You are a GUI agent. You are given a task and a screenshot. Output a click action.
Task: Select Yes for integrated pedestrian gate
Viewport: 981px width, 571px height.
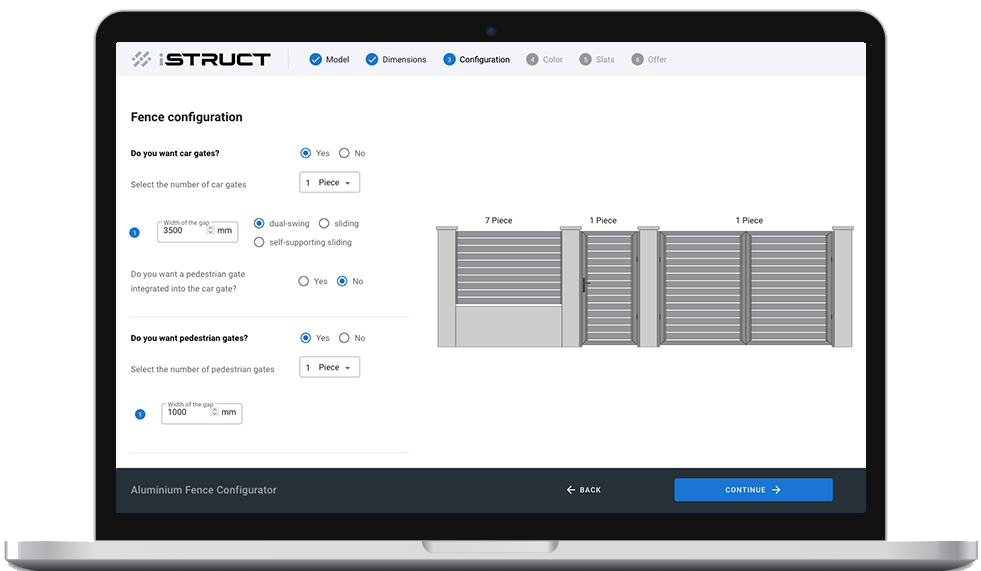click(303, 281)
